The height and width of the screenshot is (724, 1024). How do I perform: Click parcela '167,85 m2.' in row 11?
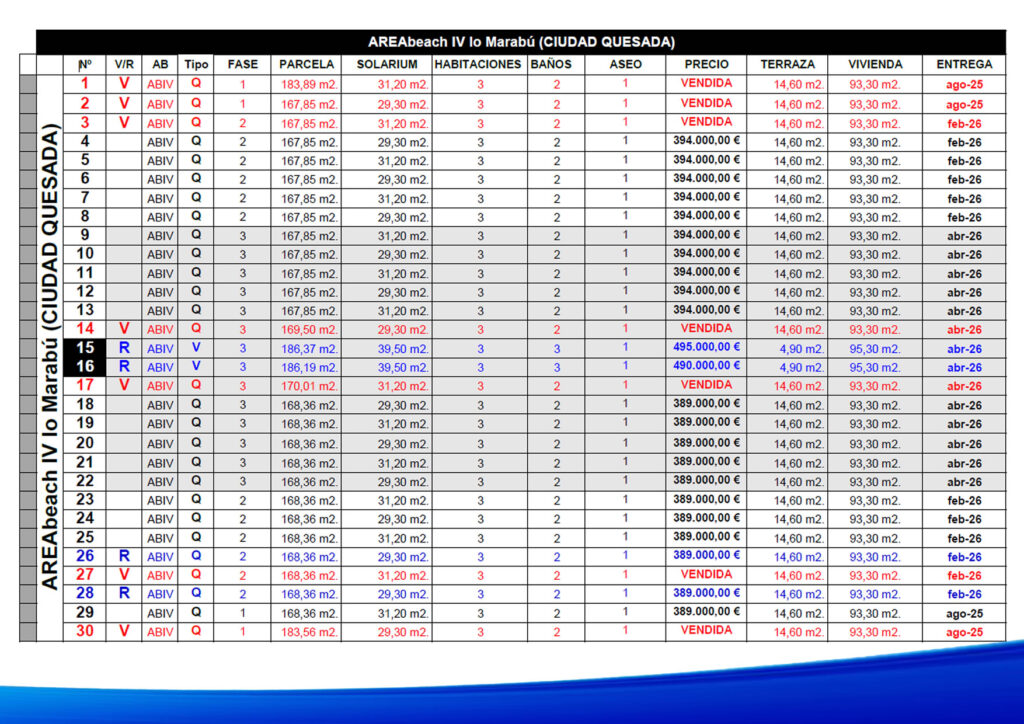click(x=309, y=274)
